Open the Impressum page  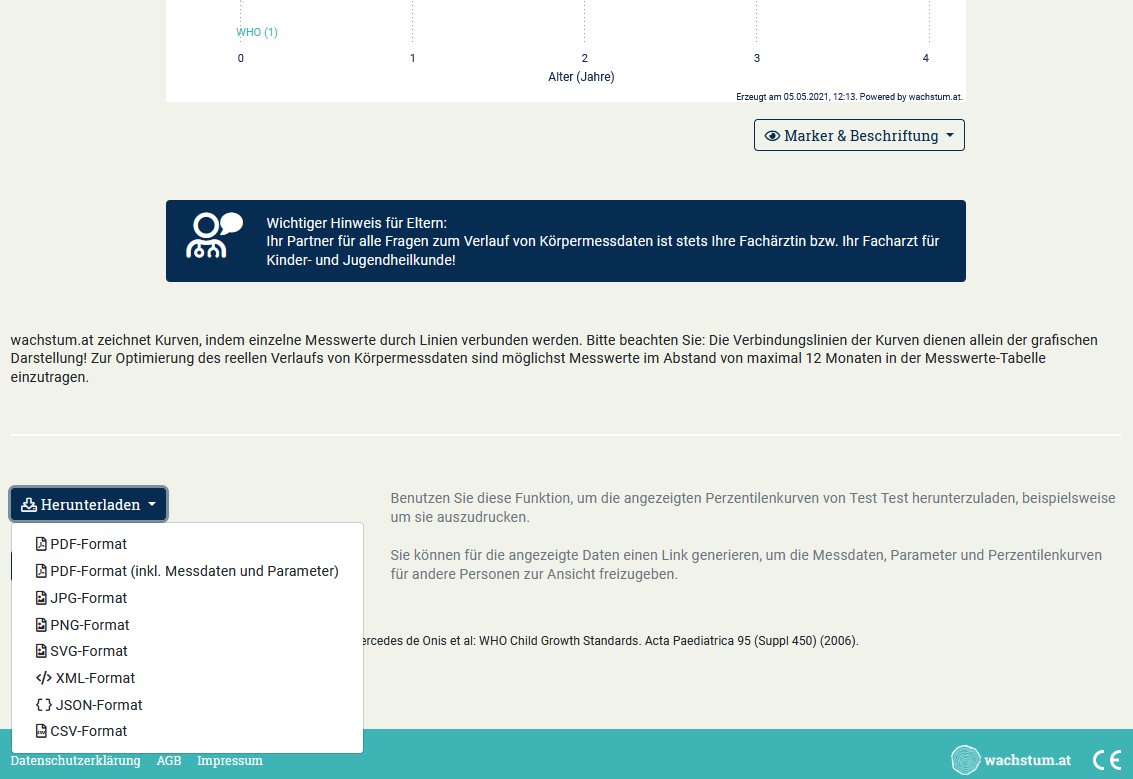(x=229, y=760)
